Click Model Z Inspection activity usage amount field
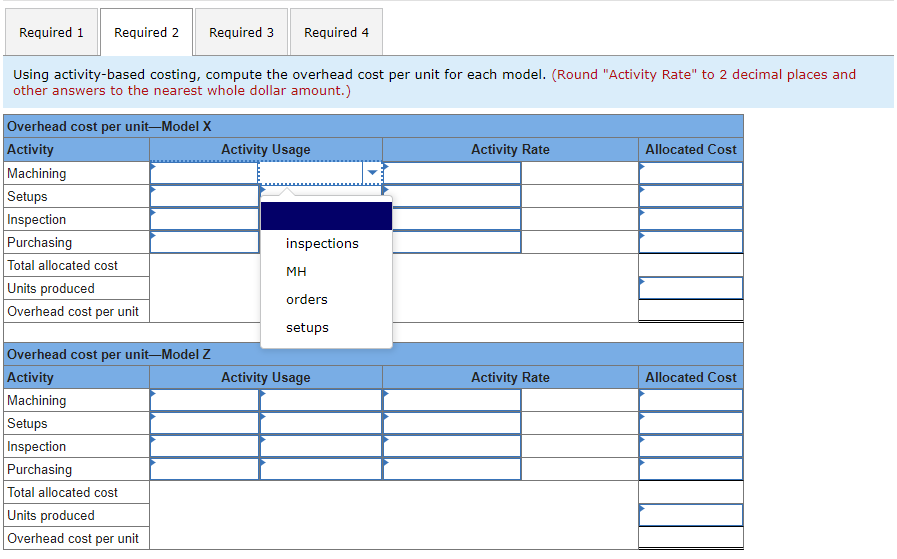The height and width of the screenshot is (559, 897). tap(204, 446)
